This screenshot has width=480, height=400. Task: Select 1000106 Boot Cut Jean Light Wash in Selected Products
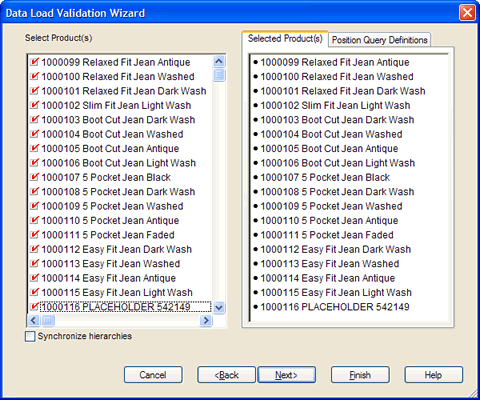pyautogui.click(x=334, y=163)
